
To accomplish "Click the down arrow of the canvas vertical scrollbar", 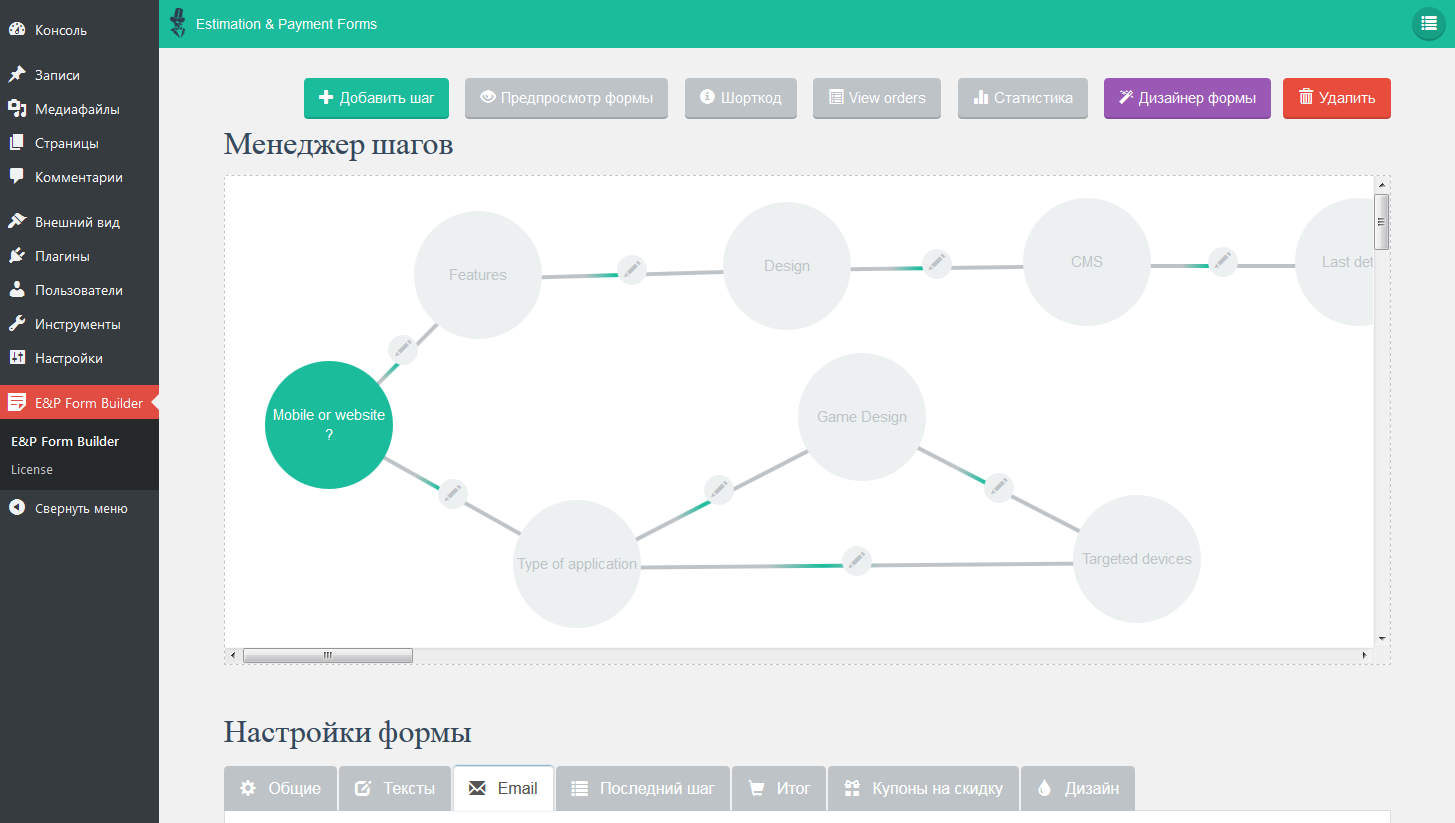I will point(1382,638).
